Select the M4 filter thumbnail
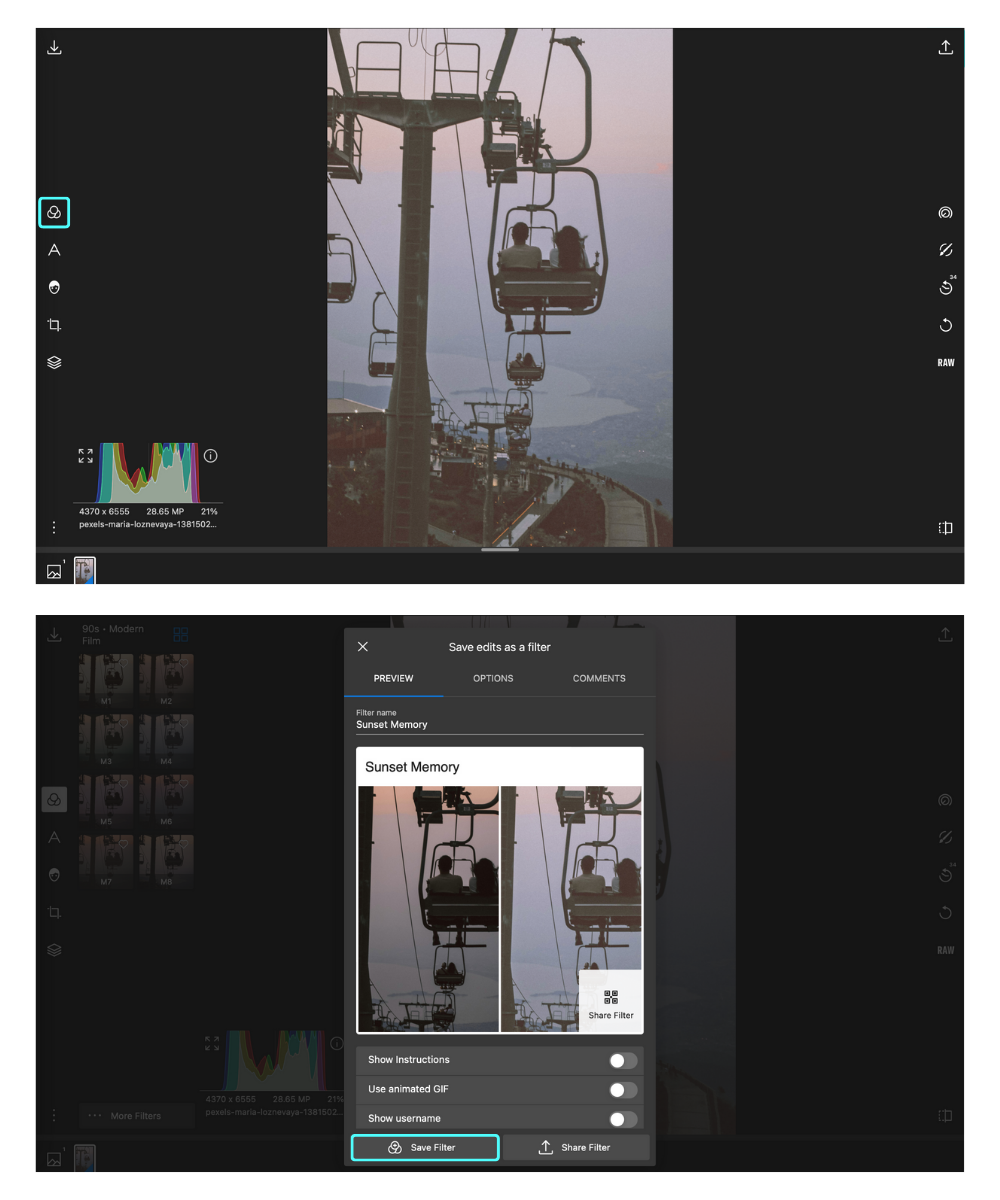This screenshot has width=1000, height=1200. [166, 740]
